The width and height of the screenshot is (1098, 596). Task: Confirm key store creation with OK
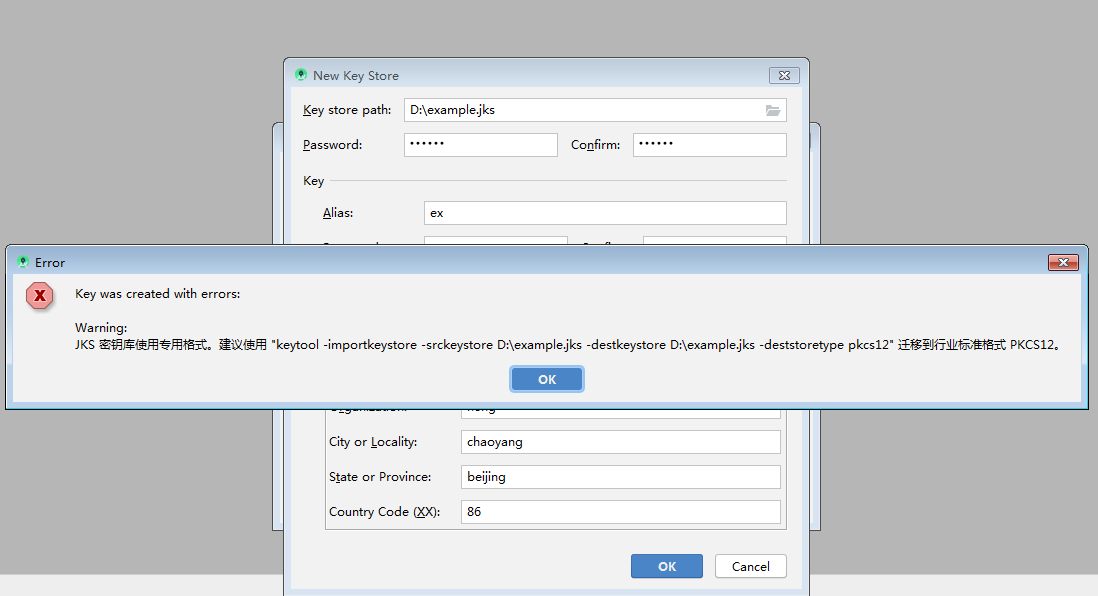pyautogui.click(x=666, y=565)
